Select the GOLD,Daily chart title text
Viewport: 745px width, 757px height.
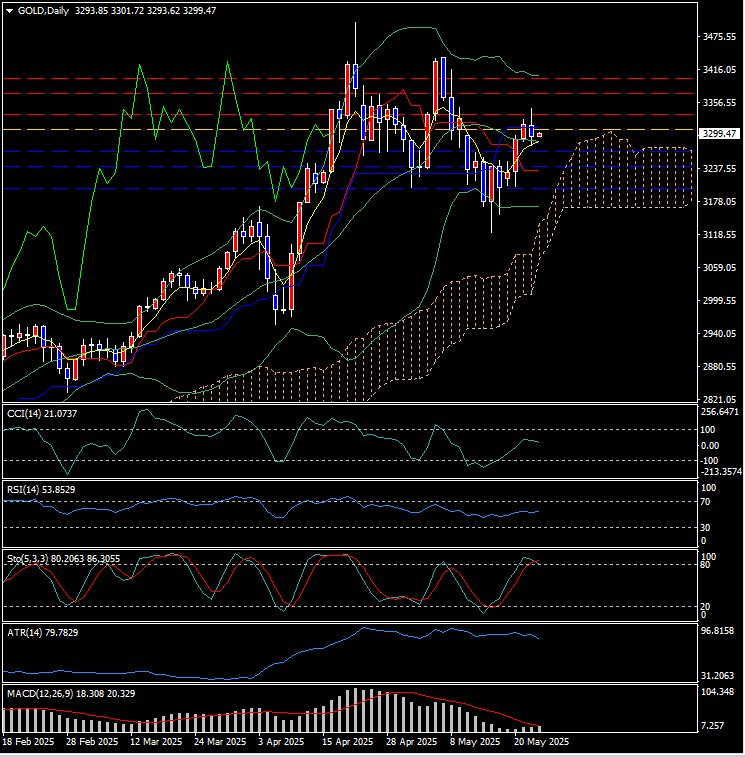click(43, 11)
